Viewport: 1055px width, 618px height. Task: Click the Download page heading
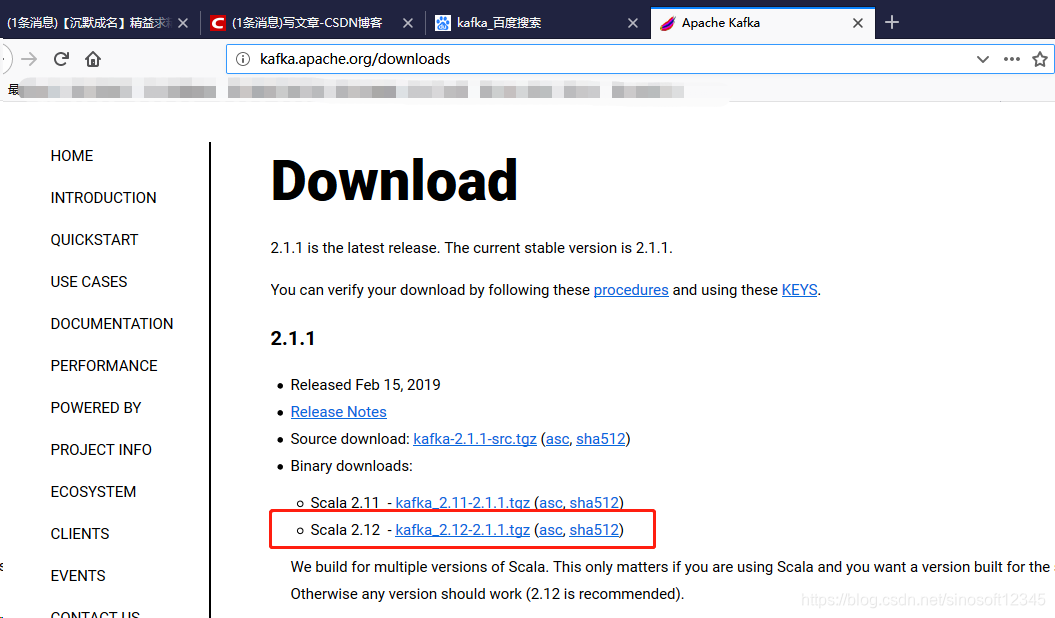click(394, 180)
